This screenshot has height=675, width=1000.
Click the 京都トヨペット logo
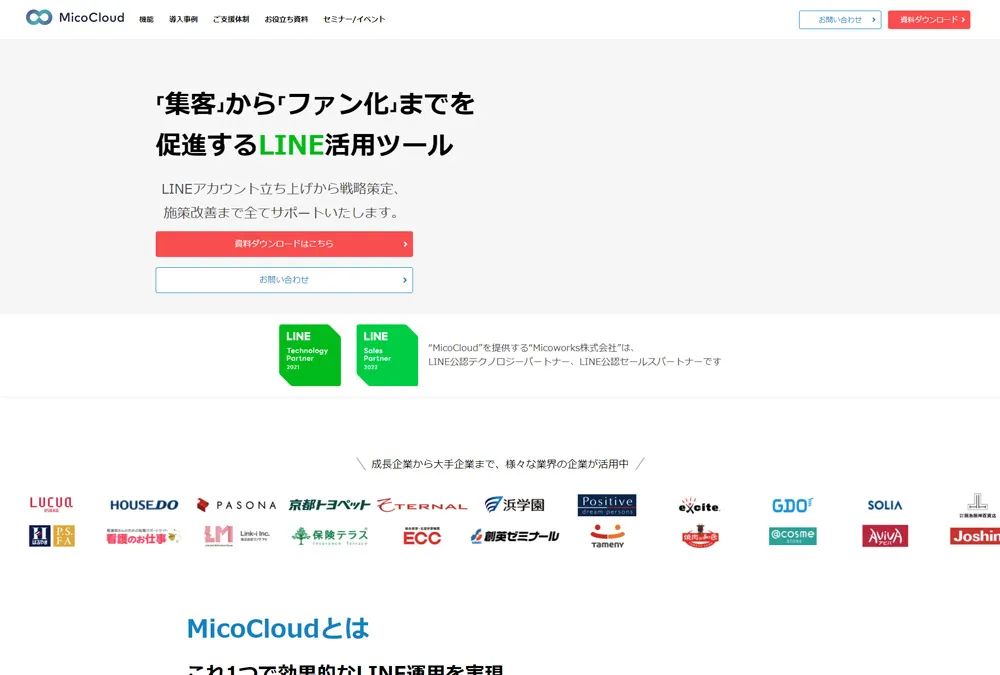[x=329, y=505]
